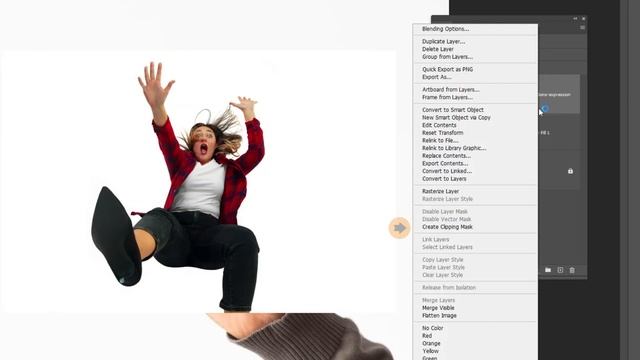Select the Fill 1 layer row
This screenshot has width=640, height=360.
coord(559,133)
